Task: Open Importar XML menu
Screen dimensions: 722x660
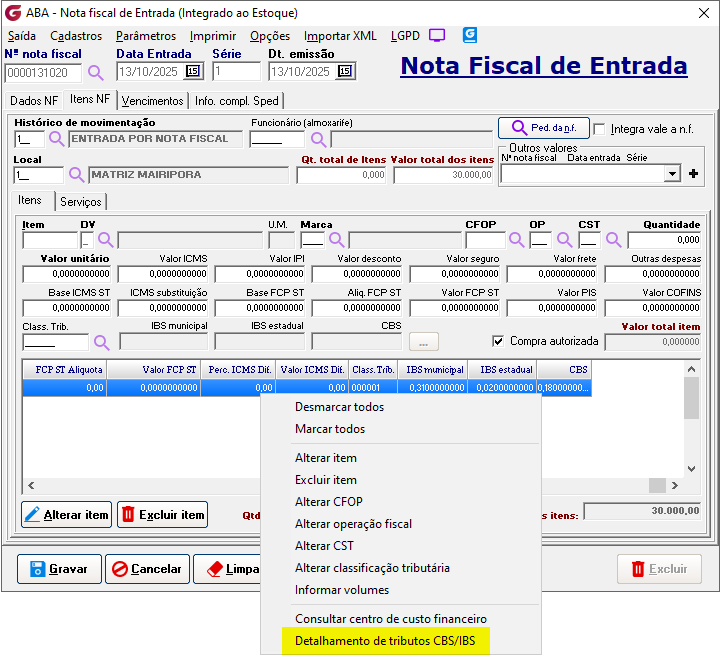Action: coord(340,36)
